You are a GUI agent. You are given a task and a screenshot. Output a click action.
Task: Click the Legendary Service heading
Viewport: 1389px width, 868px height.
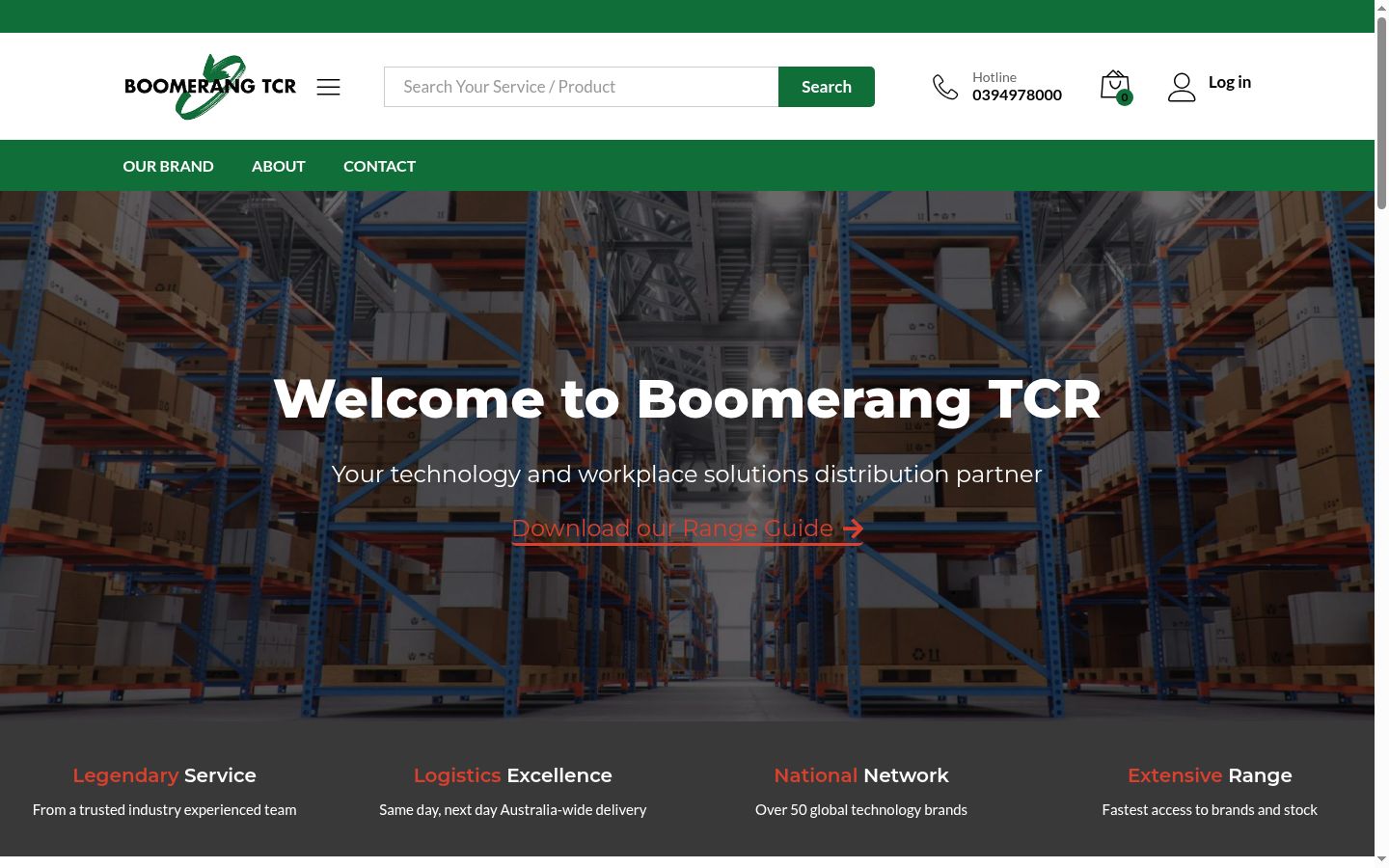pyautogui.click(x=164, y=775)
